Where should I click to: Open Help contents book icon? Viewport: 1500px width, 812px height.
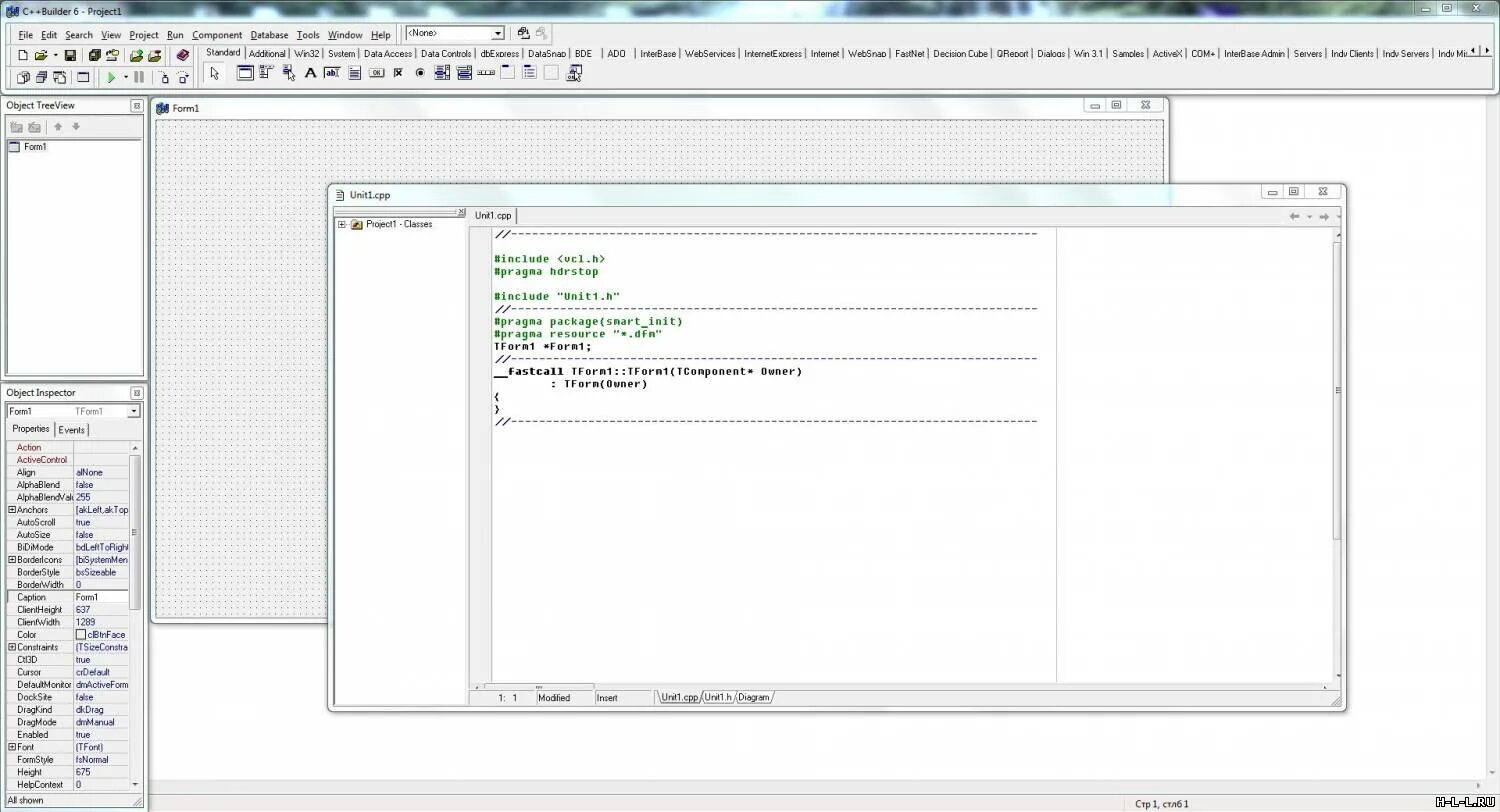point(182,55)
